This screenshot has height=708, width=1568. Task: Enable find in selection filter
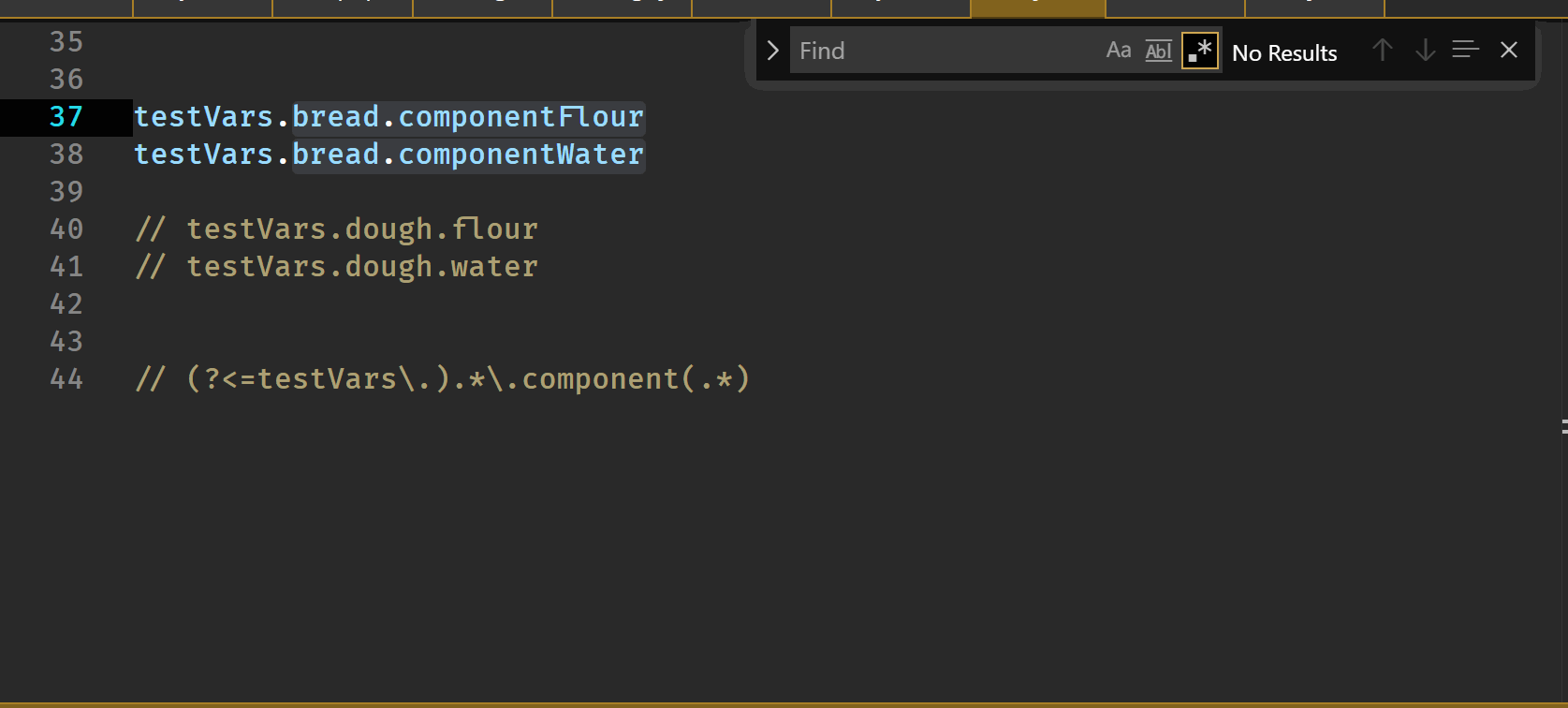1463,50
